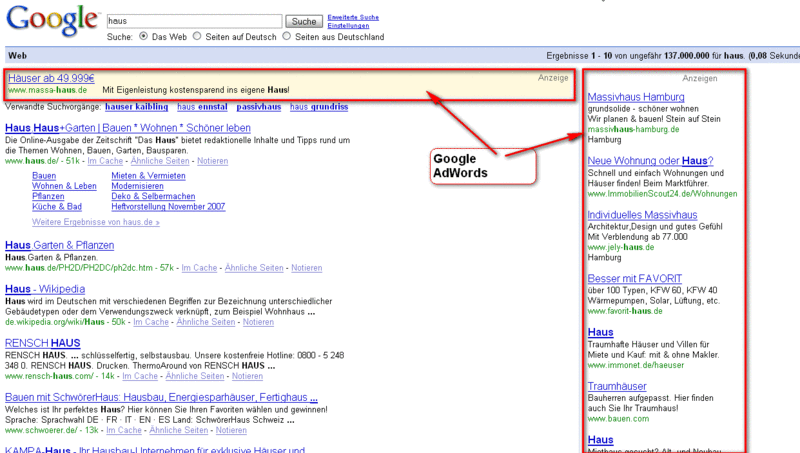Click the 'www.massa-haus.de' green URL text
The image size is (800, 453).
coord(47,90)
